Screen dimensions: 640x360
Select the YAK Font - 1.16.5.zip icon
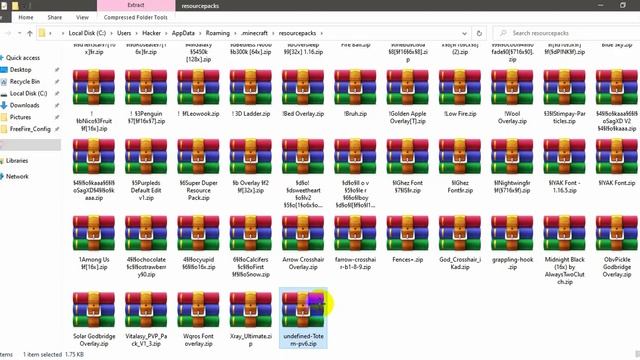point(564,156)
